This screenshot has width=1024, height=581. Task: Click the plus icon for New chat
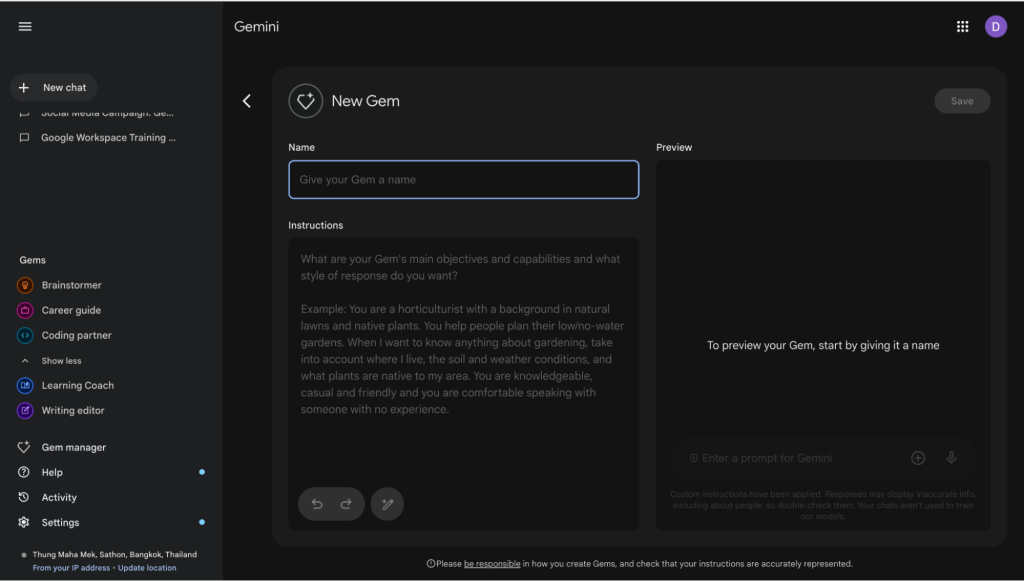pyautogui.click(x=24, y=87)
